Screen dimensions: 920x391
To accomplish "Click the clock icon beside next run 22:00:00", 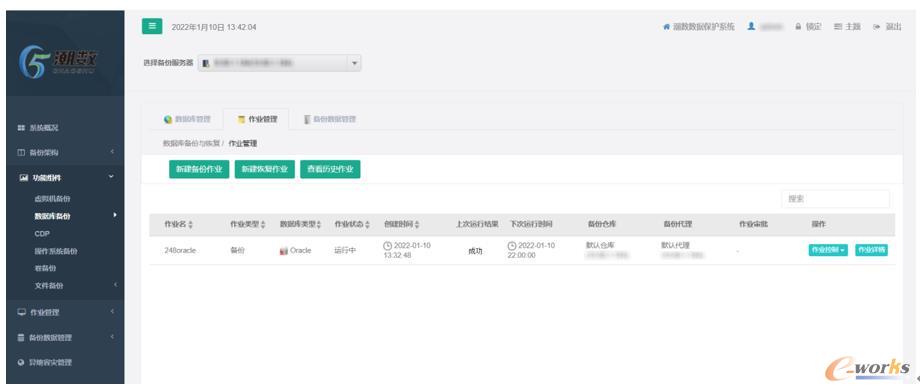I will [512, 245].
